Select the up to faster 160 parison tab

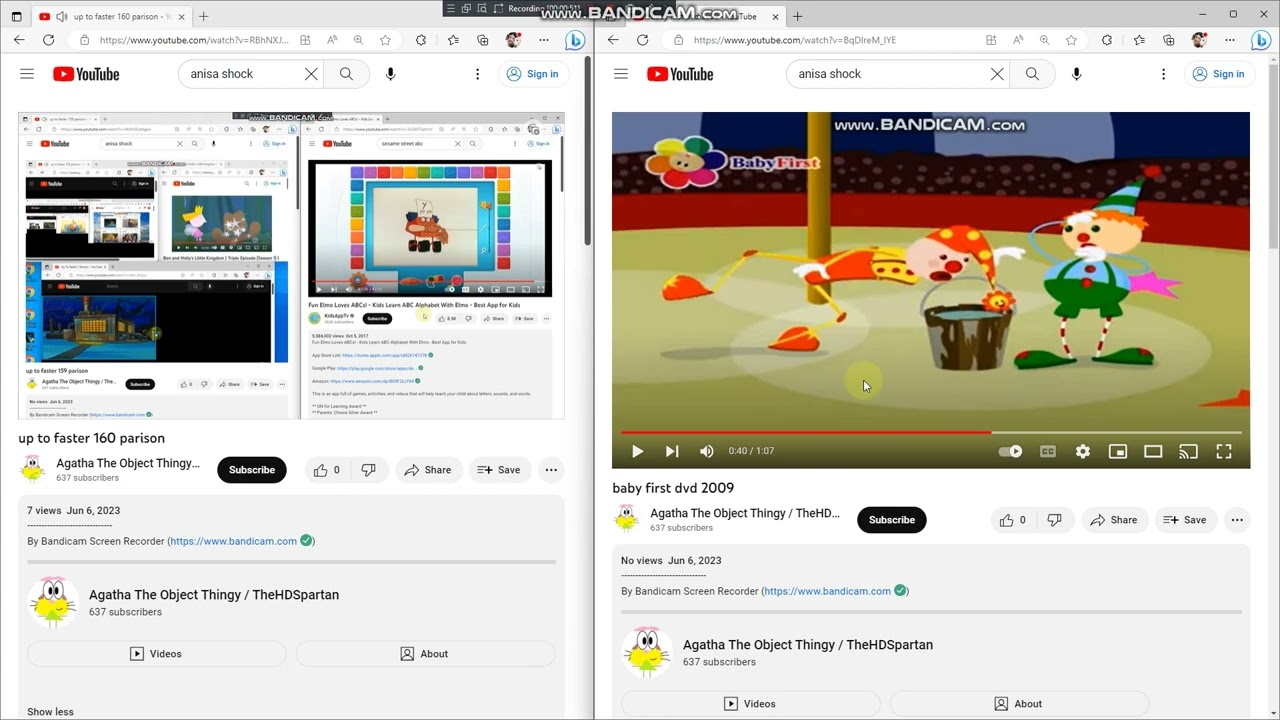(x=110, y=16)
